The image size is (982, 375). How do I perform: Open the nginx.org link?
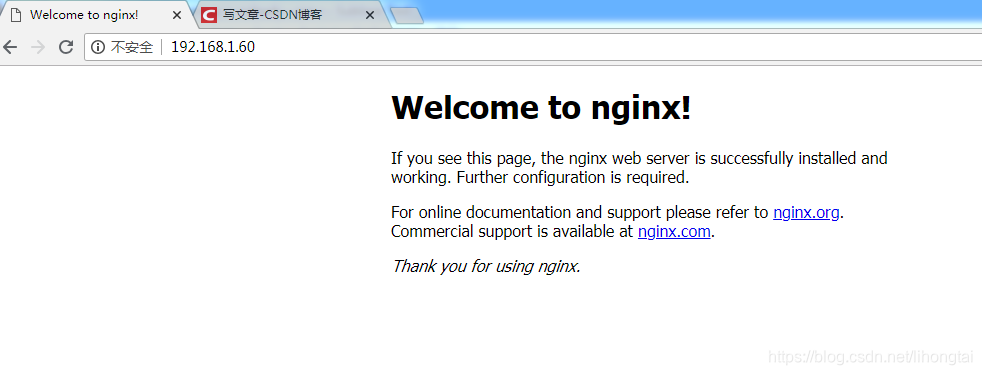[806, 213]
